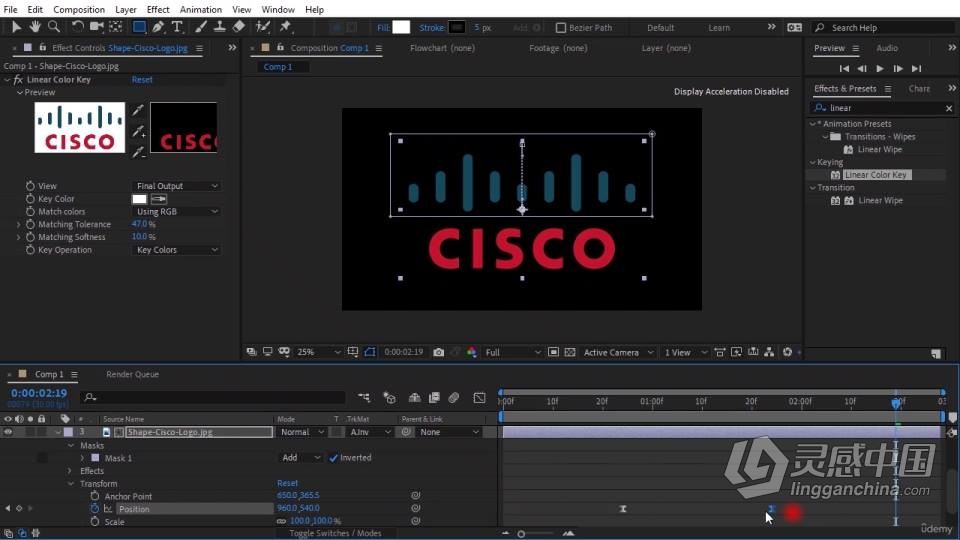Uncheck Inverted on Mask 1
The image size is (960, 540).
[x=333, y=458]
